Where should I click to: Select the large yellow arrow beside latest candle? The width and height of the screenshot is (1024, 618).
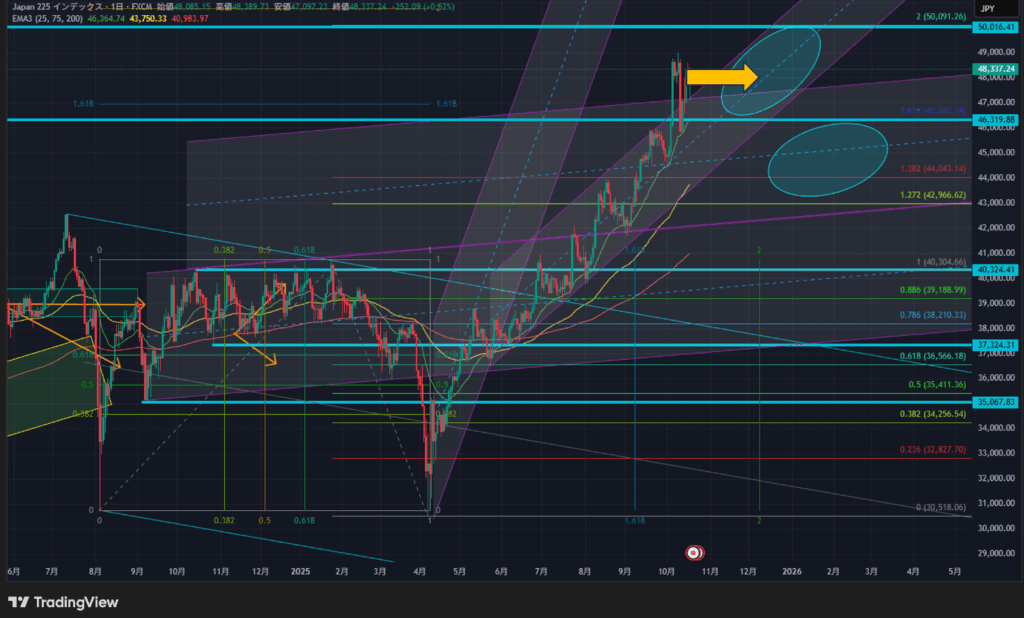point(721,77)
